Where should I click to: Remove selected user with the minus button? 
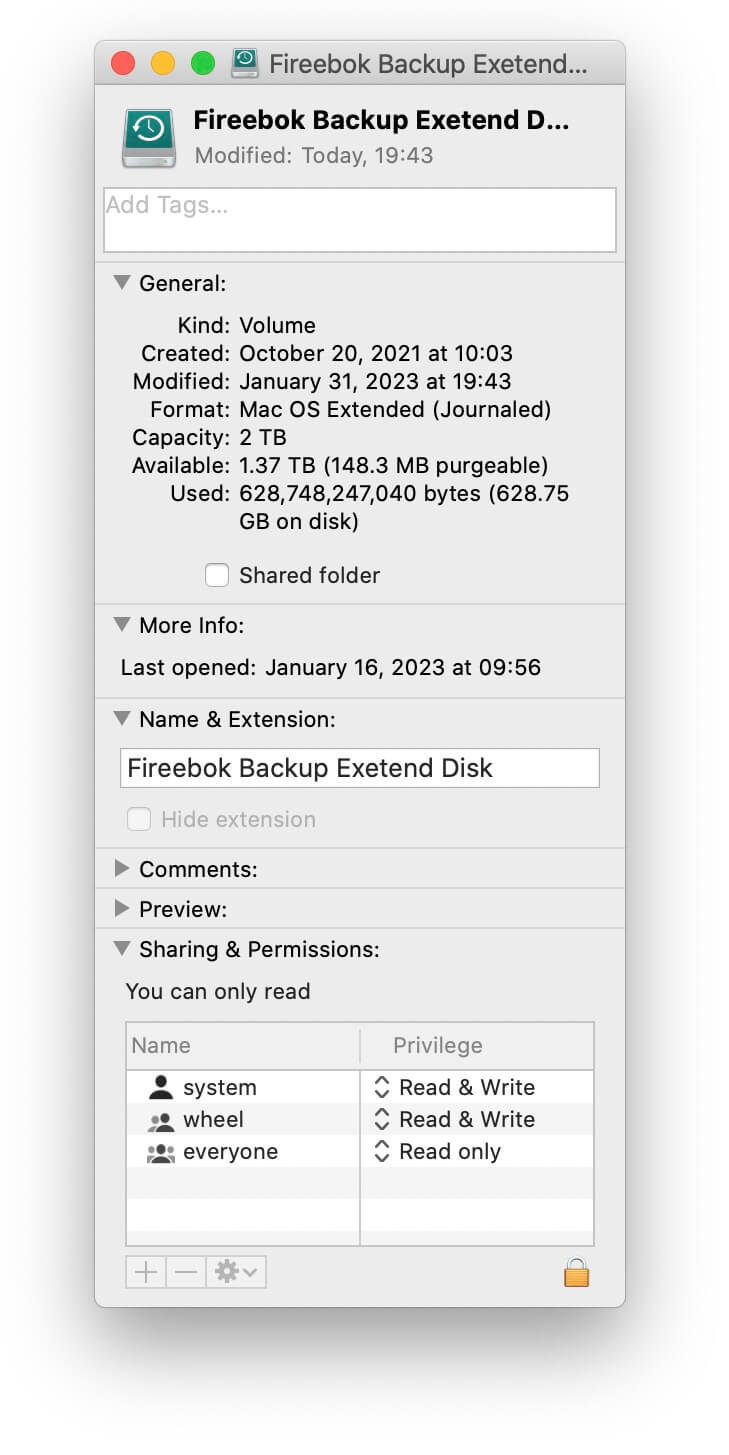pos(186,1272)
